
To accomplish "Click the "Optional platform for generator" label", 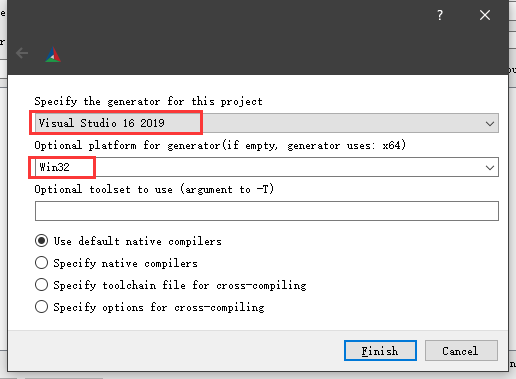I will pos(127,145).
